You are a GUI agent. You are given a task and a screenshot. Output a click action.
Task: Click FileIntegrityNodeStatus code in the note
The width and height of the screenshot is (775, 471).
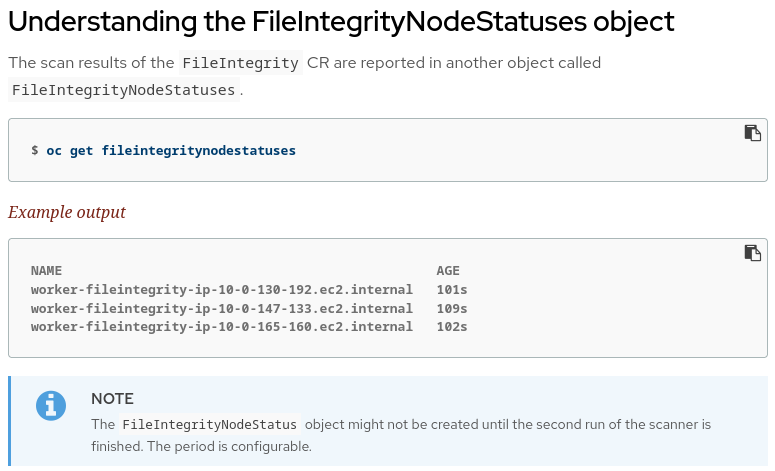[210, 424]
